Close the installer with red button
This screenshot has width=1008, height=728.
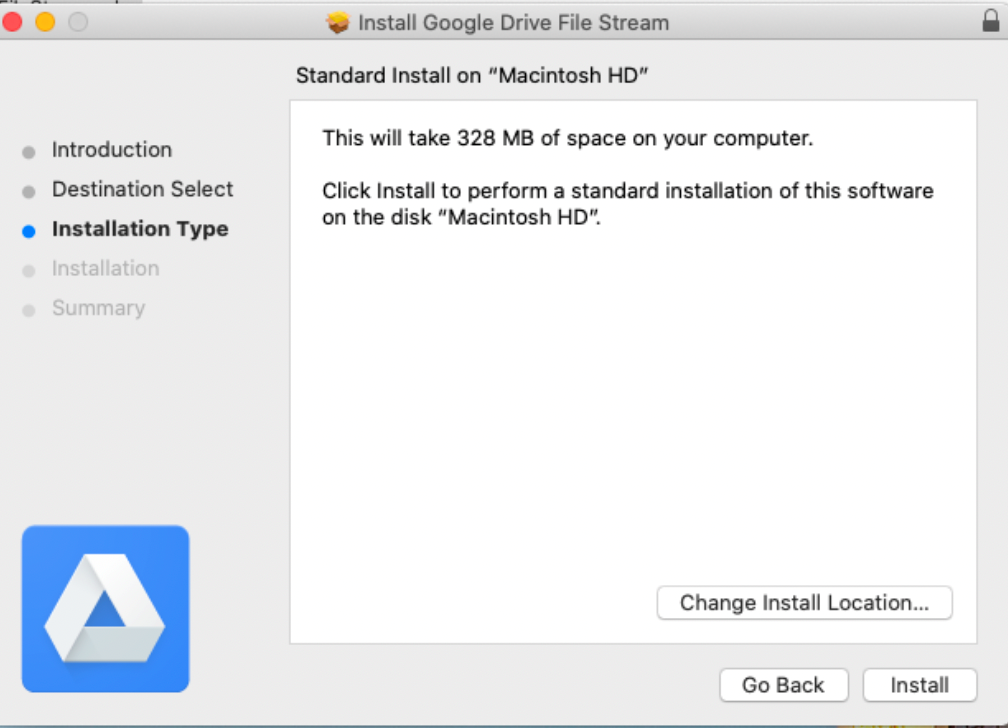[x=12, y=22]
